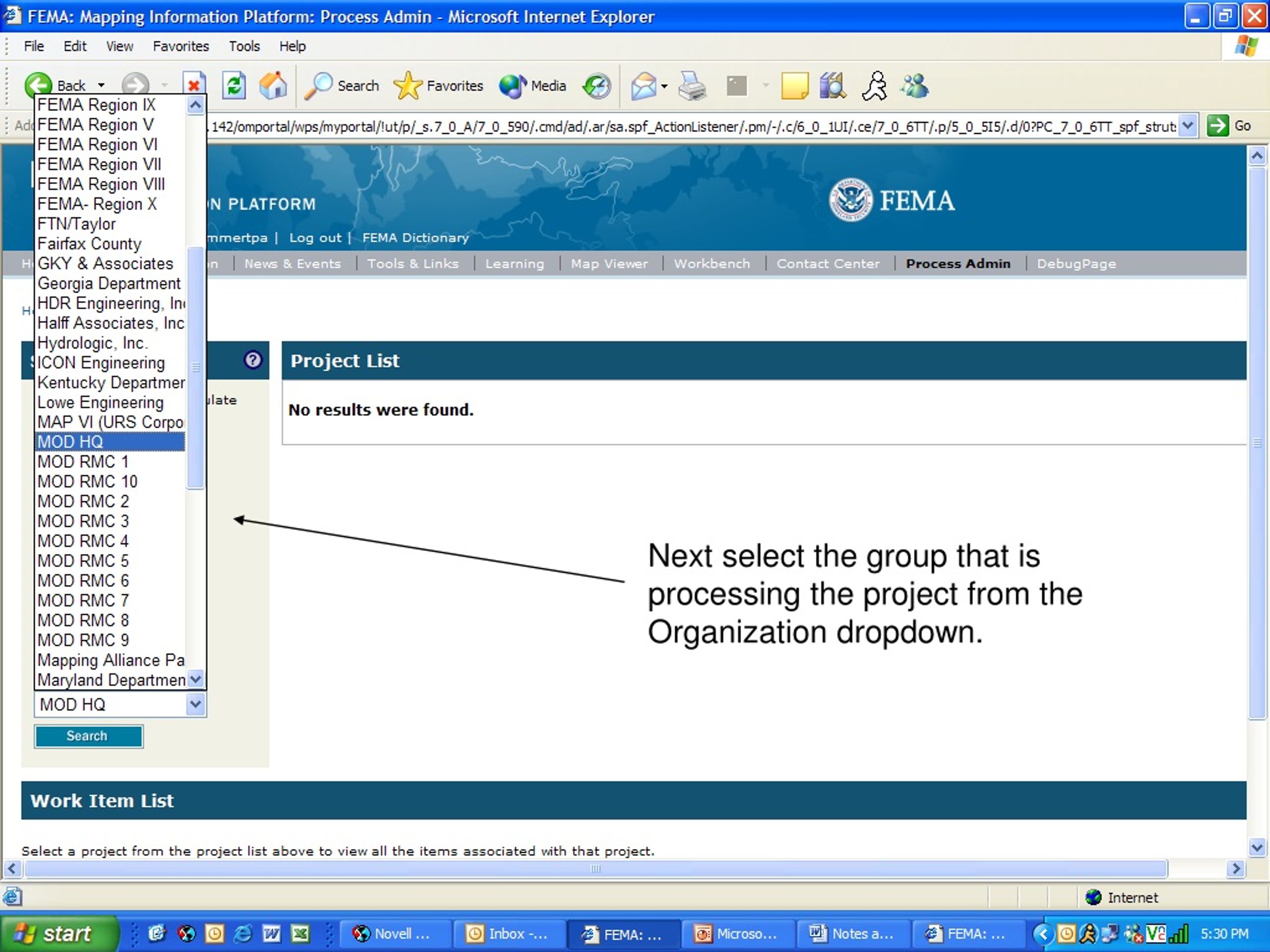Screen dimensions: 1270x952
Task: Select FEMA Region VII option
Action: [110, 164]
